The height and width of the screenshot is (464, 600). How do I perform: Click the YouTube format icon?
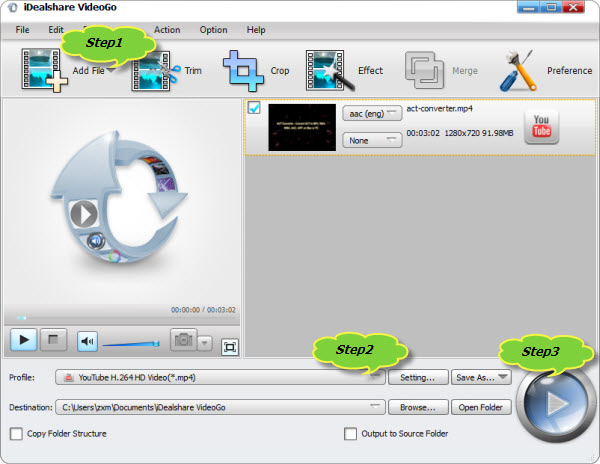coord(541,127)
